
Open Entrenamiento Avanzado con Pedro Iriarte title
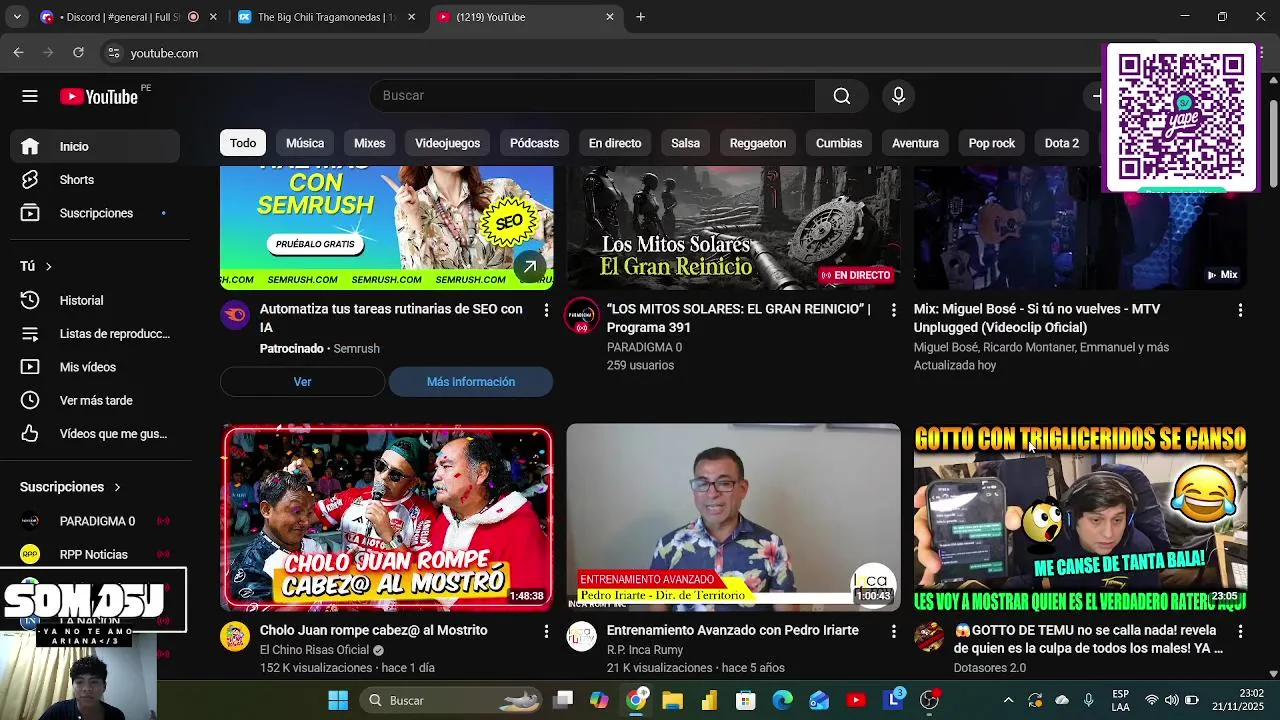733,630
